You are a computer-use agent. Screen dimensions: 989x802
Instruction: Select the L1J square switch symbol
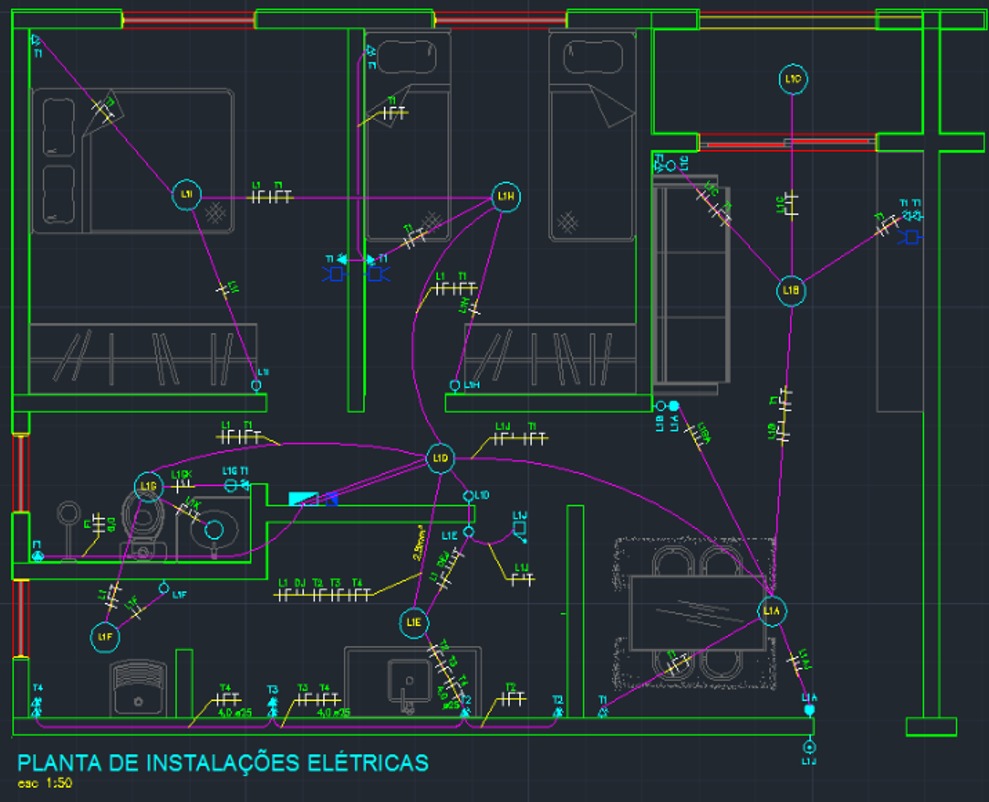[x=520, y=528]
